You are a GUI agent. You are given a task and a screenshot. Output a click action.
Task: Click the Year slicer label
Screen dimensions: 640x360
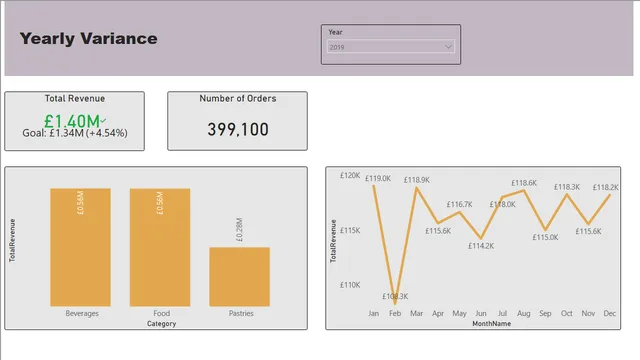pos(336,32)
